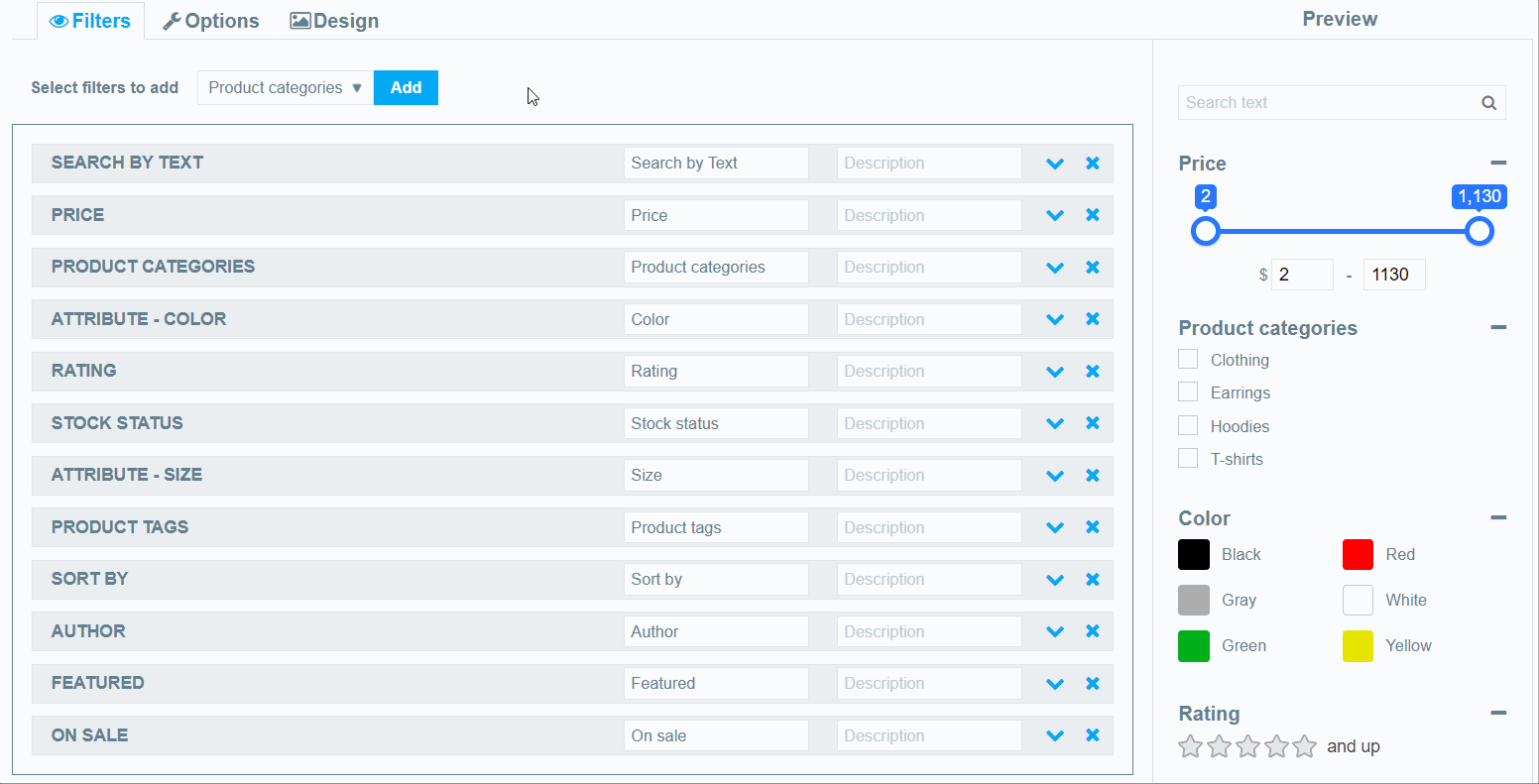Check the Clothing category checkbox
Viewport: 1539px width, 784px height.
[x=1188, y=359]
